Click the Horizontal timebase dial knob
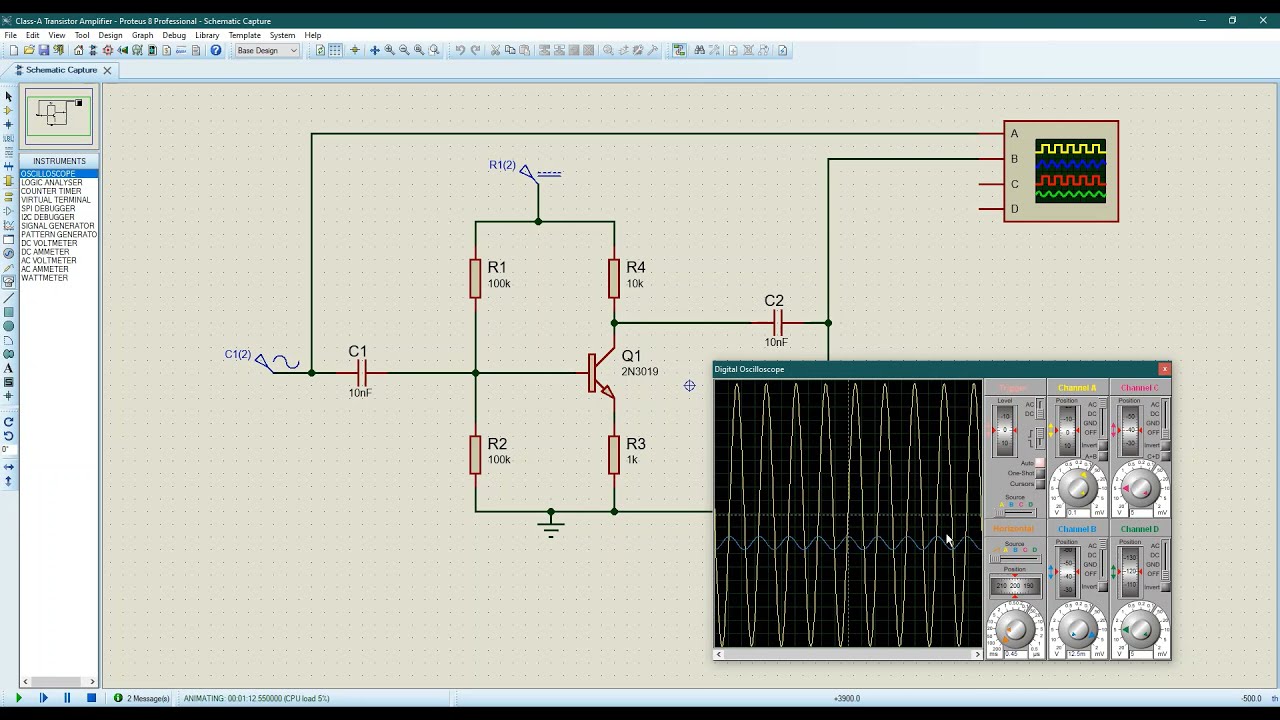1280x720 pixels. pos(1015,629)
